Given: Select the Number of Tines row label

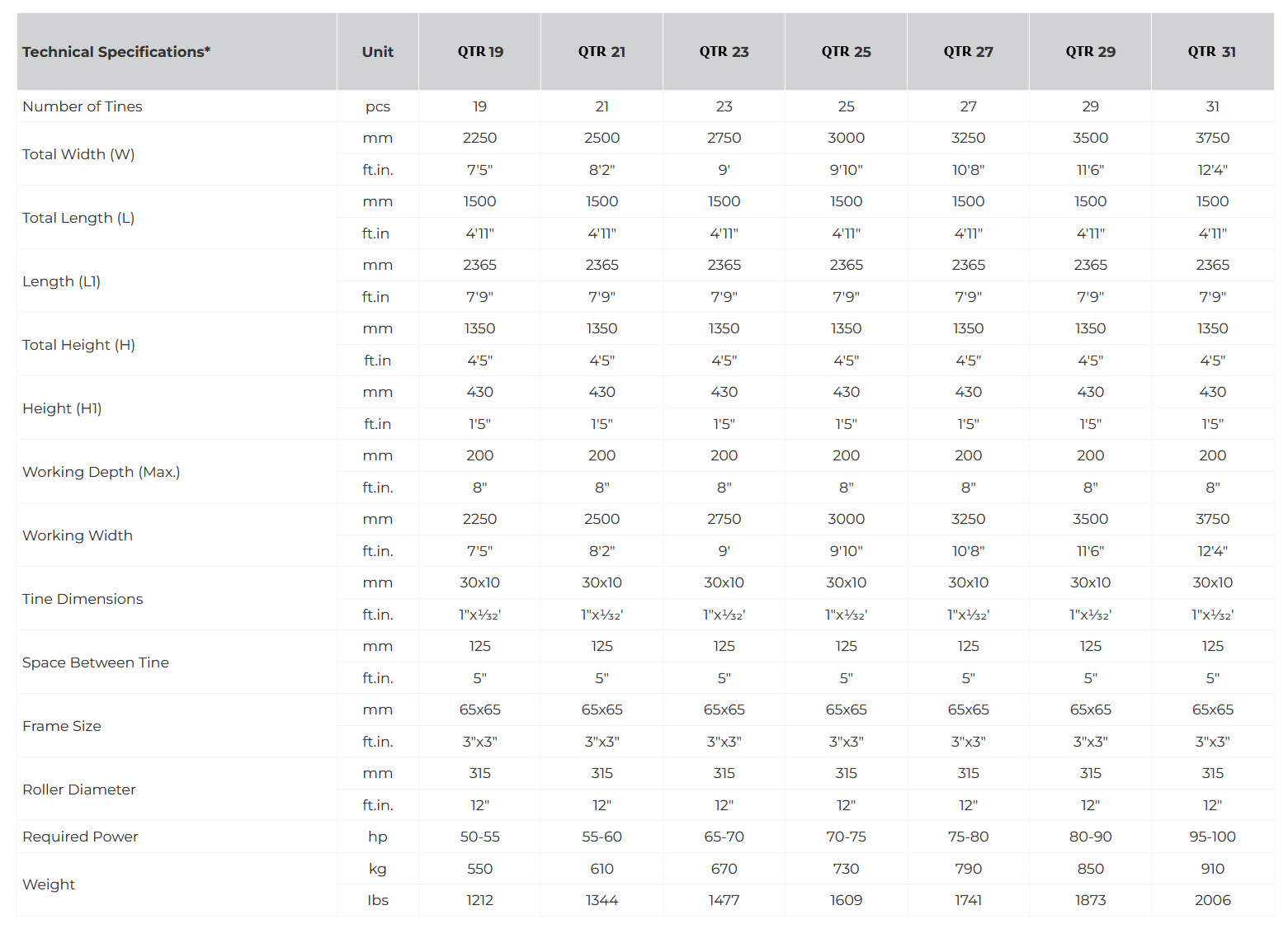Looking at the screenshot, I should (83, 106).
